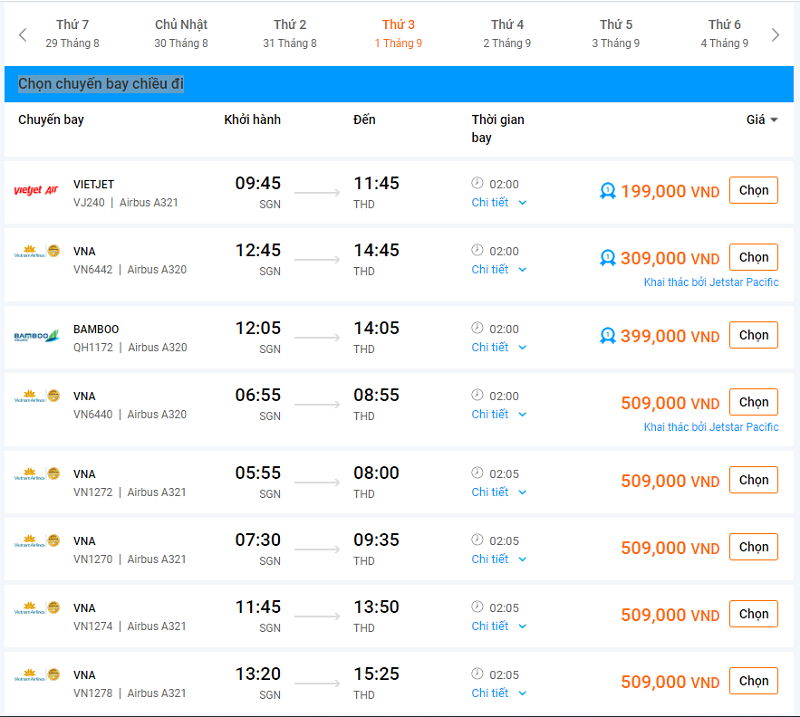The height and width of the screenshot is (717, 800).
Task: Click the Khởi hành column header
Action: tap(252, 120)
